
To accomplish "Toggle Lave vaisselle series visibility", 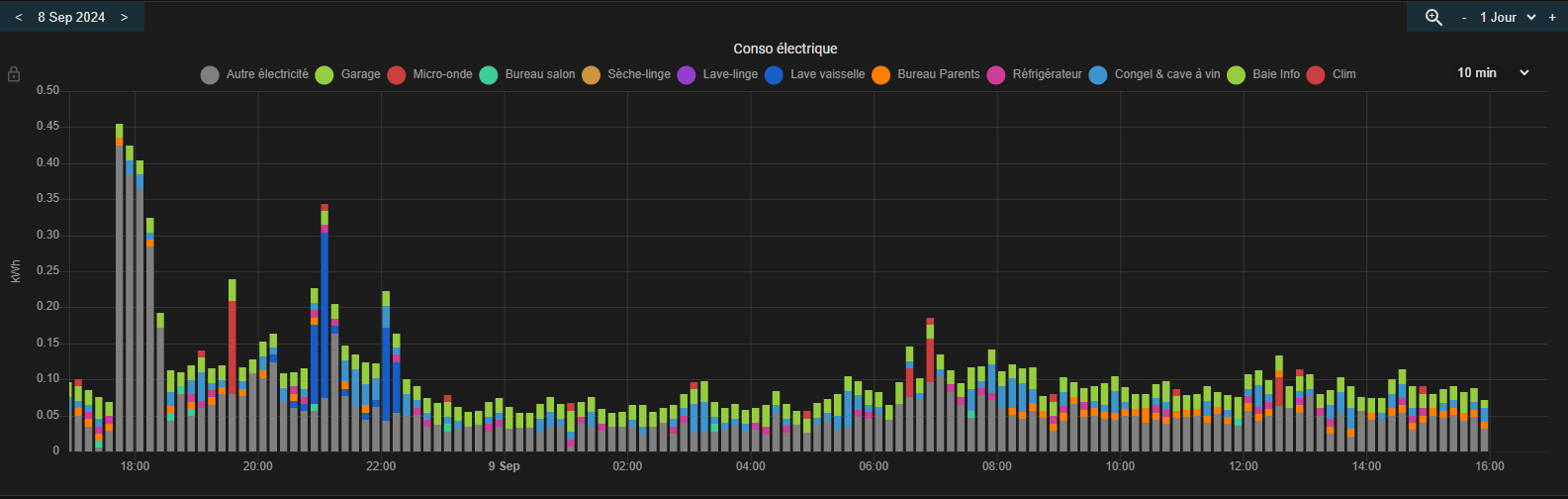I will [816, 74].
